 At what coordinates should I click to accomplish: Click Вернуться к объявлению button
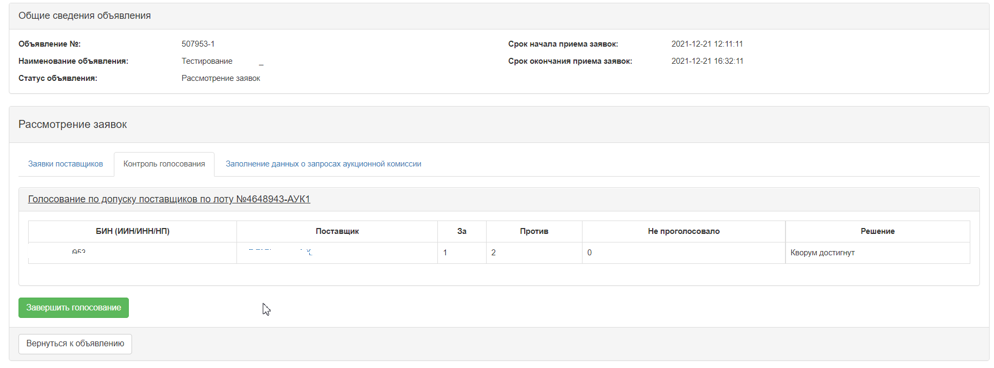tap(75, 344)
